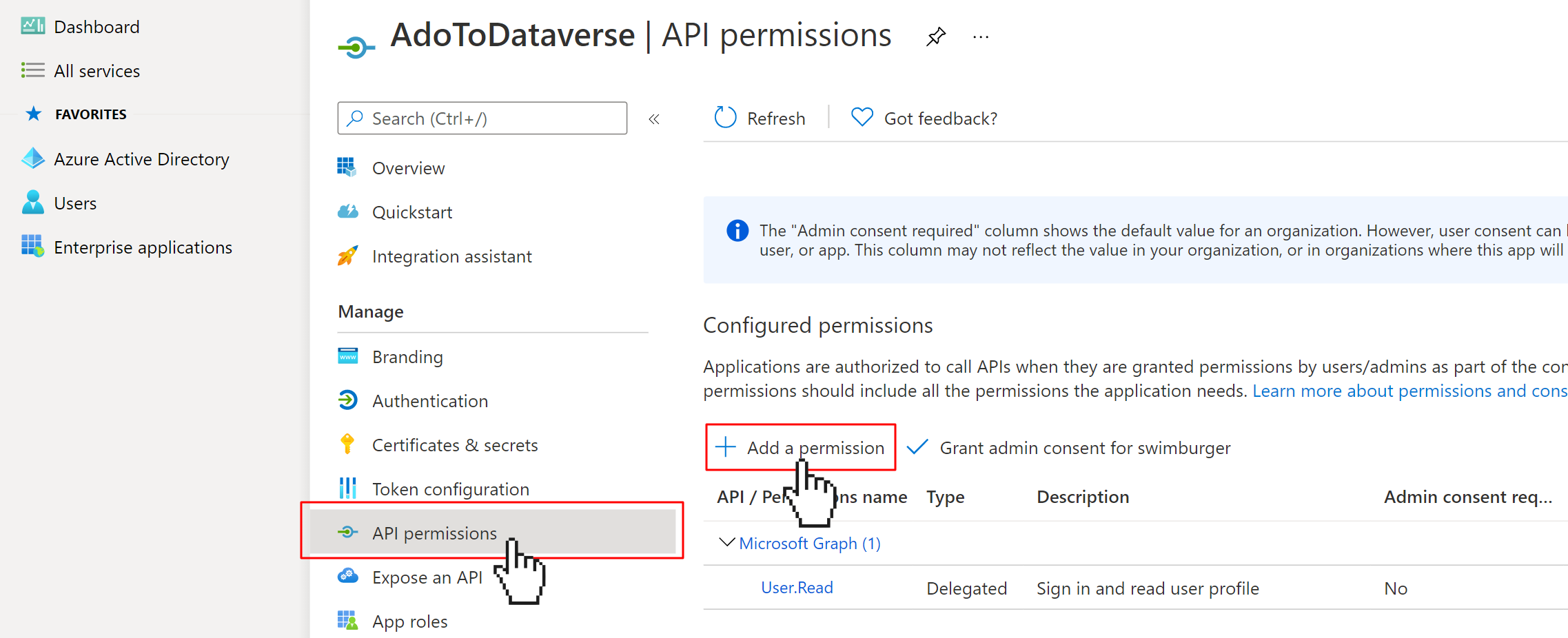Open Expose an API

(x=427, y=577)
